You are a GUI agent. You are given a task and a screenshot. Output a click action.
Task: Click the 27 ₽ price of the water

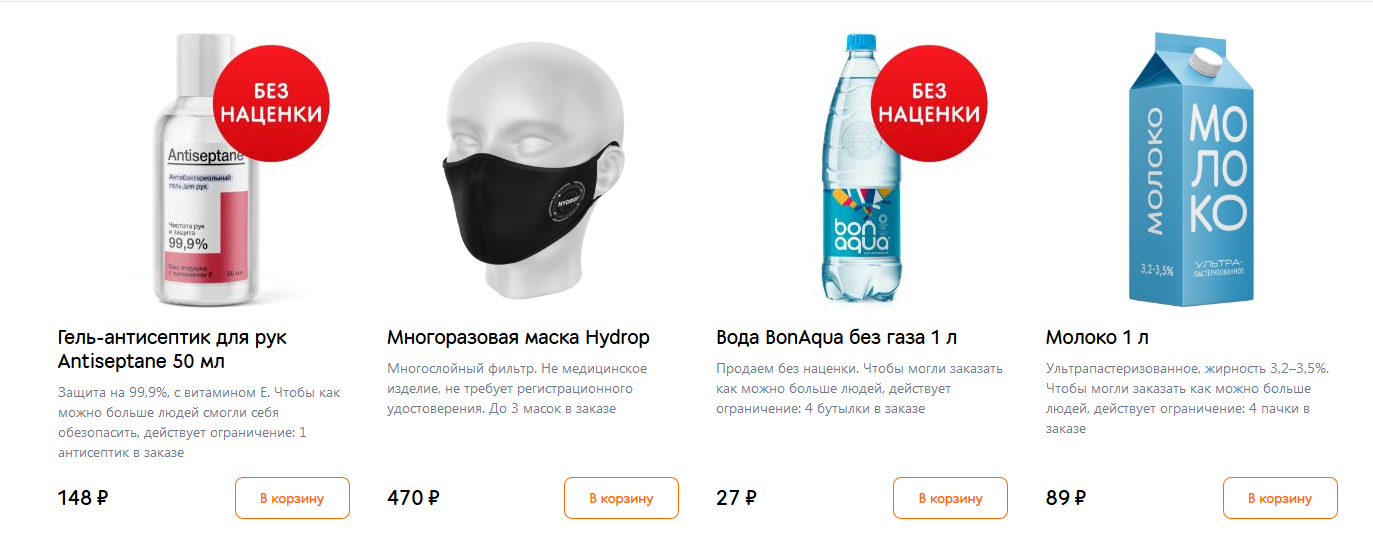tap(736, 498)
